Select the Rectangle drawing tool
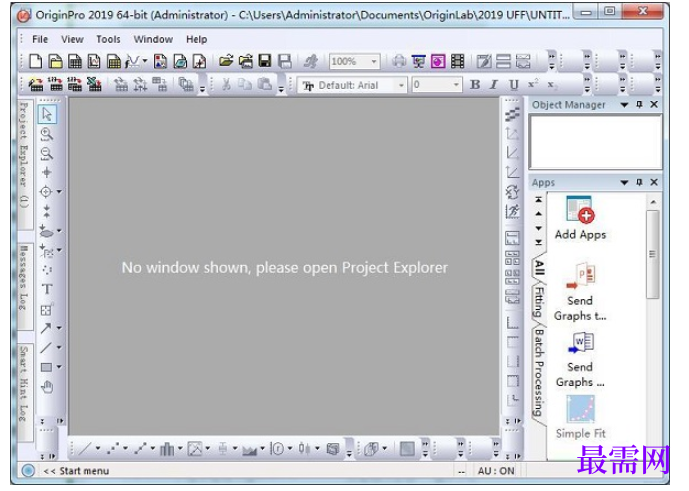 point(46,367)
